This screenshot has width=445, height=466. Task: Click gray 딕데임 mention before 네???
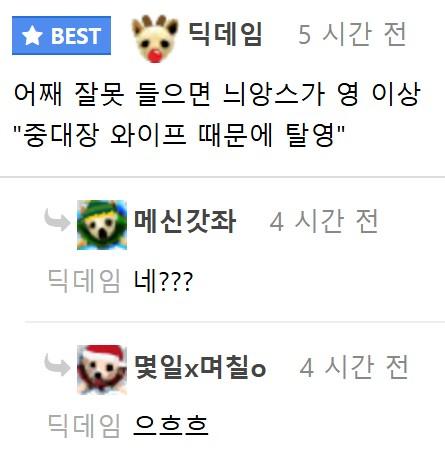click(84, 281)
